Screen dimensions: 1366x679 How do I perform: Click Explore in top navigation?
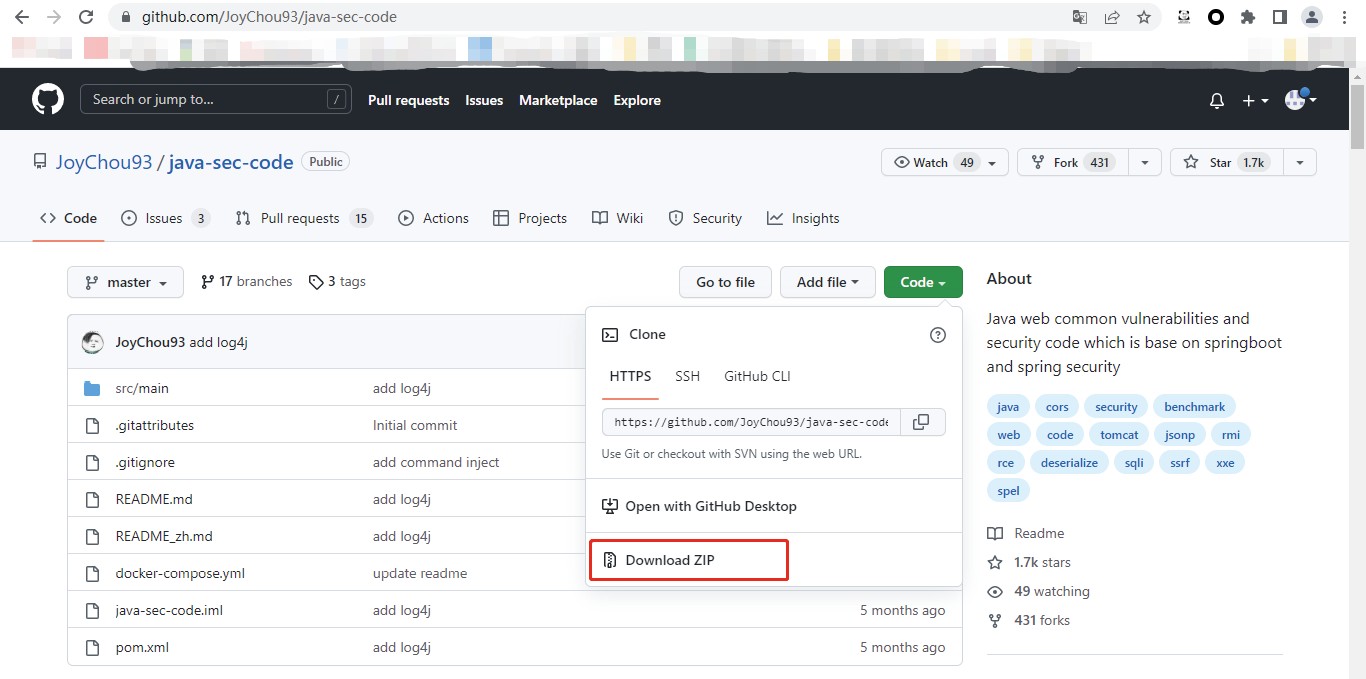(x=637, y=100)
